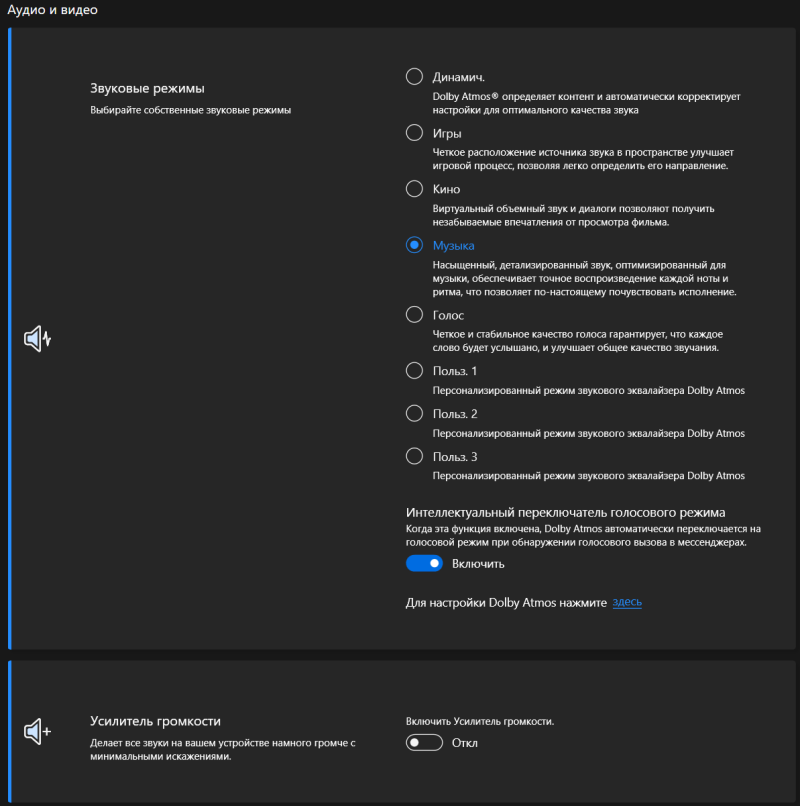
Task: Click the Включить label beside the toggle
Action: tap(478, 564)
